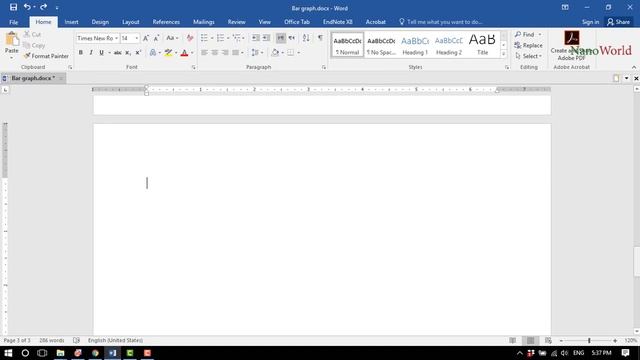
Task: Click the Find button
Action: coord(525,35)
